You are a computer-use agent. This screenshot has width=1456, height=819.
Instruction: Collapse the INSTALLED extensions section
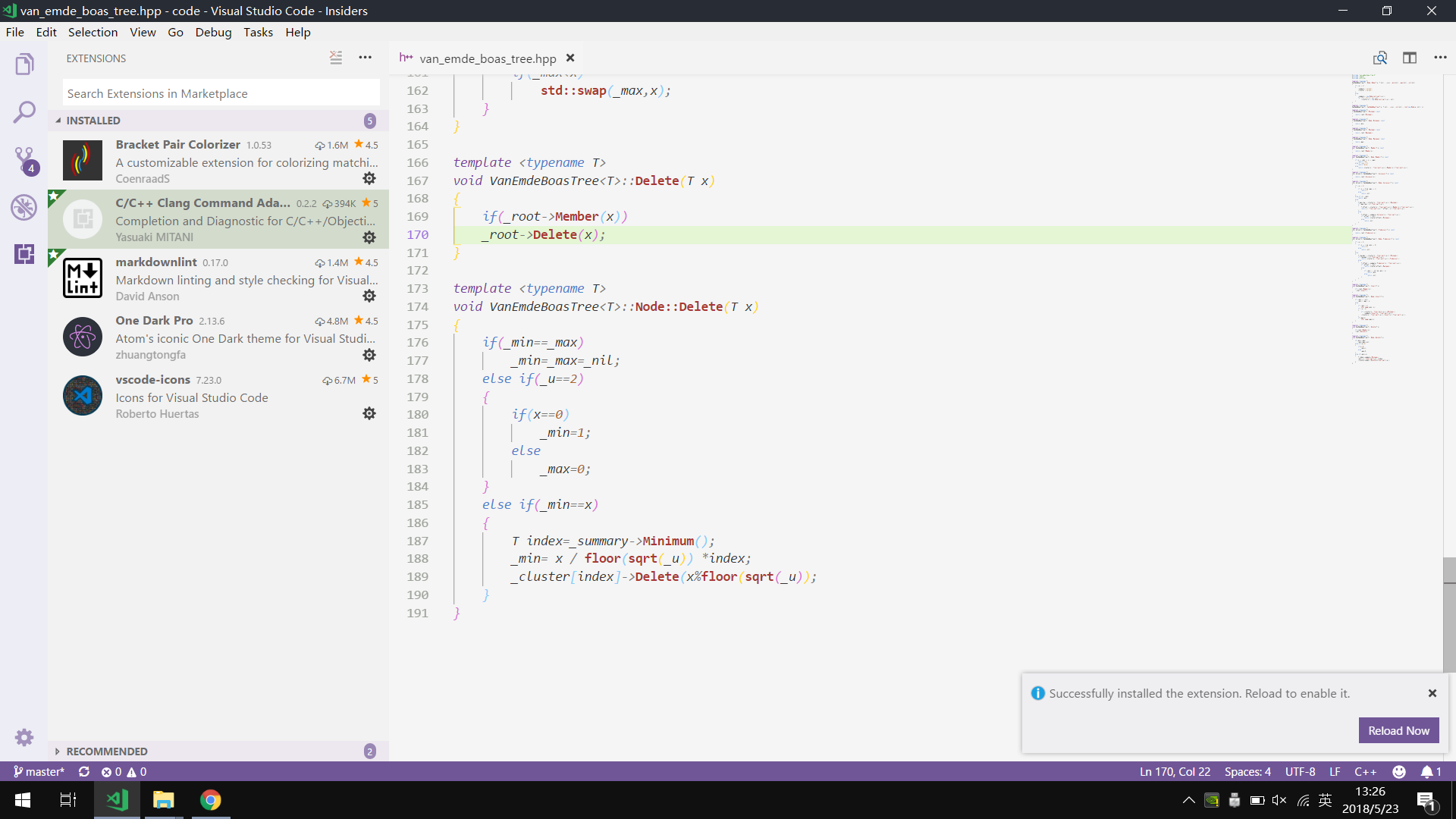tap(93, 120)
